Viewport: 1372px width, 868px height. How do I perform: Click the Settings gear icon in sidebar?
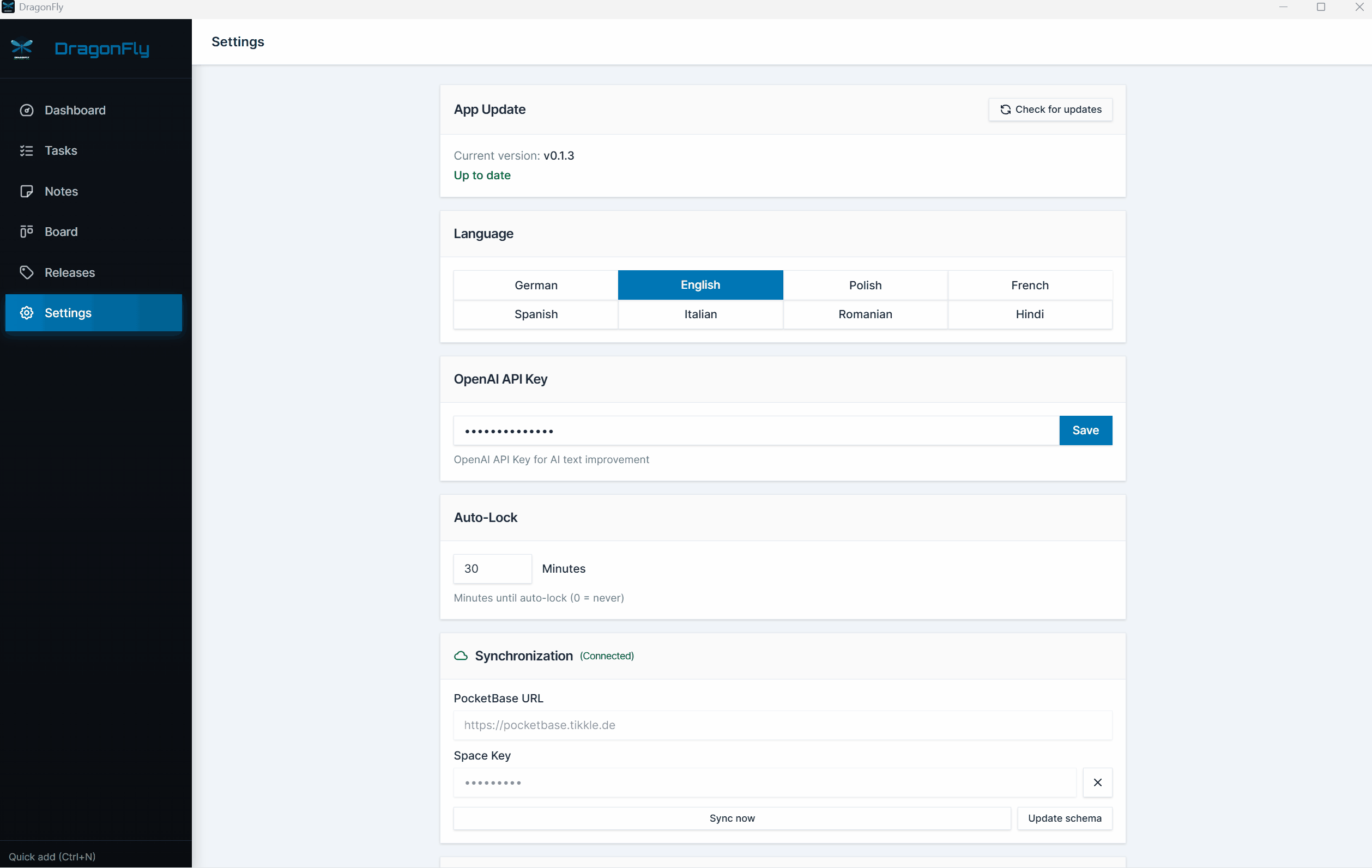click(26, 313)
